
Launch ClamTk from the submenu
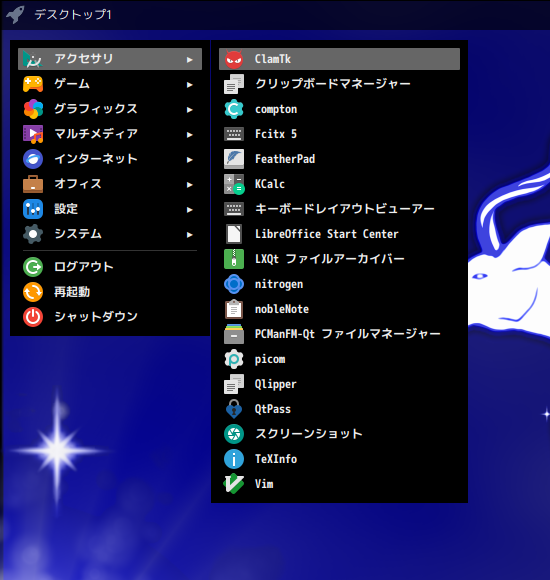click(339, 59)
